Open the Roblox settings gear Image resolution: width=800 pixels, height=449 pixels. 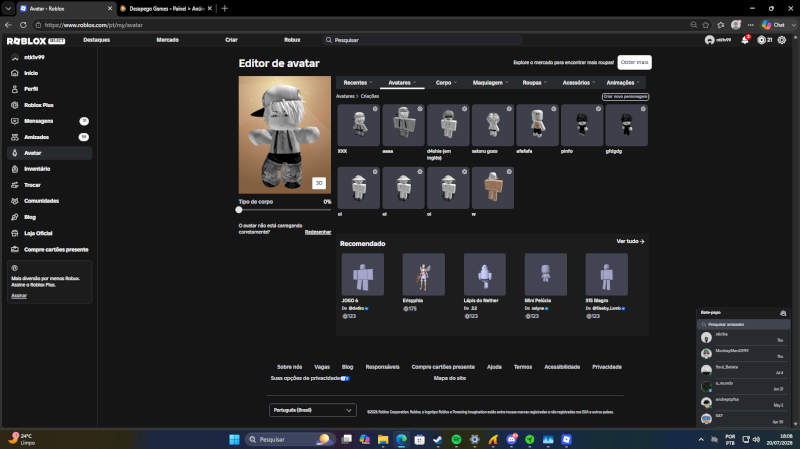(x=782, y=40)
